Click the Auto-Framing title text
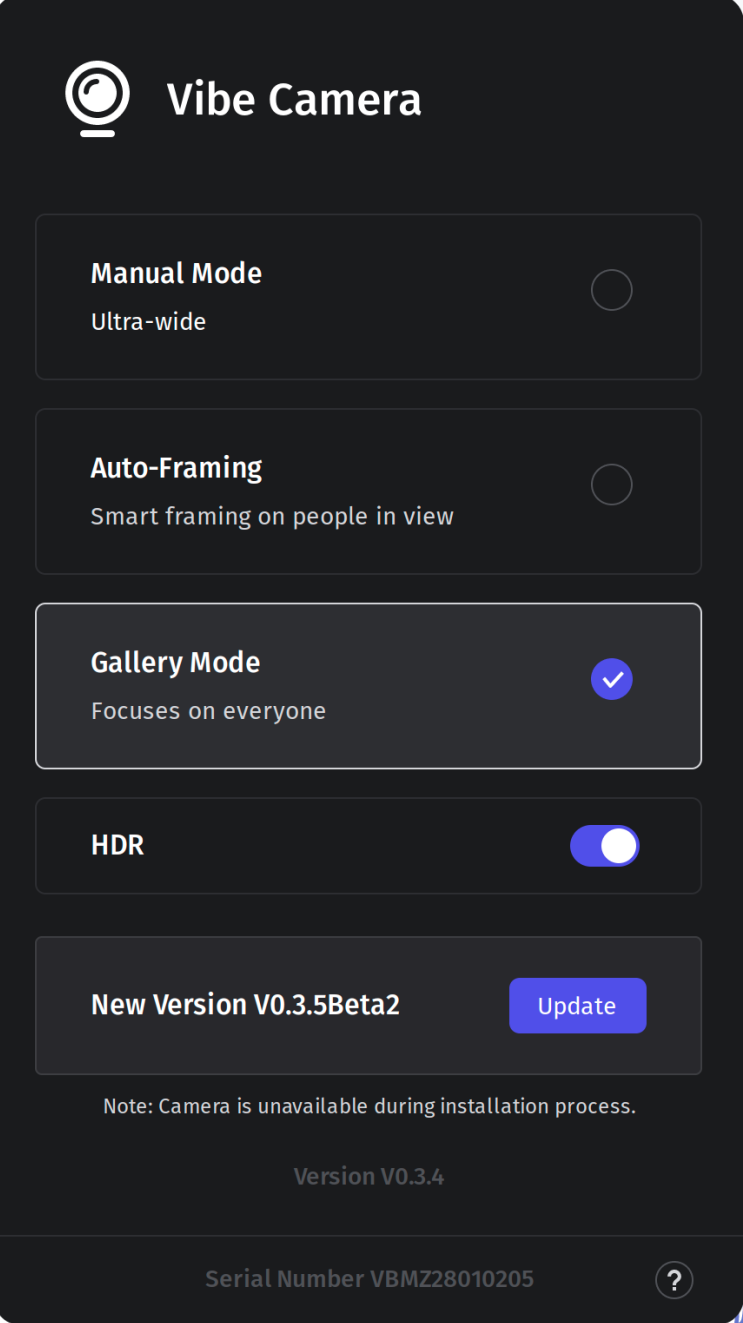The height and width of the screenshot is (1323, 743). [176, 468]
